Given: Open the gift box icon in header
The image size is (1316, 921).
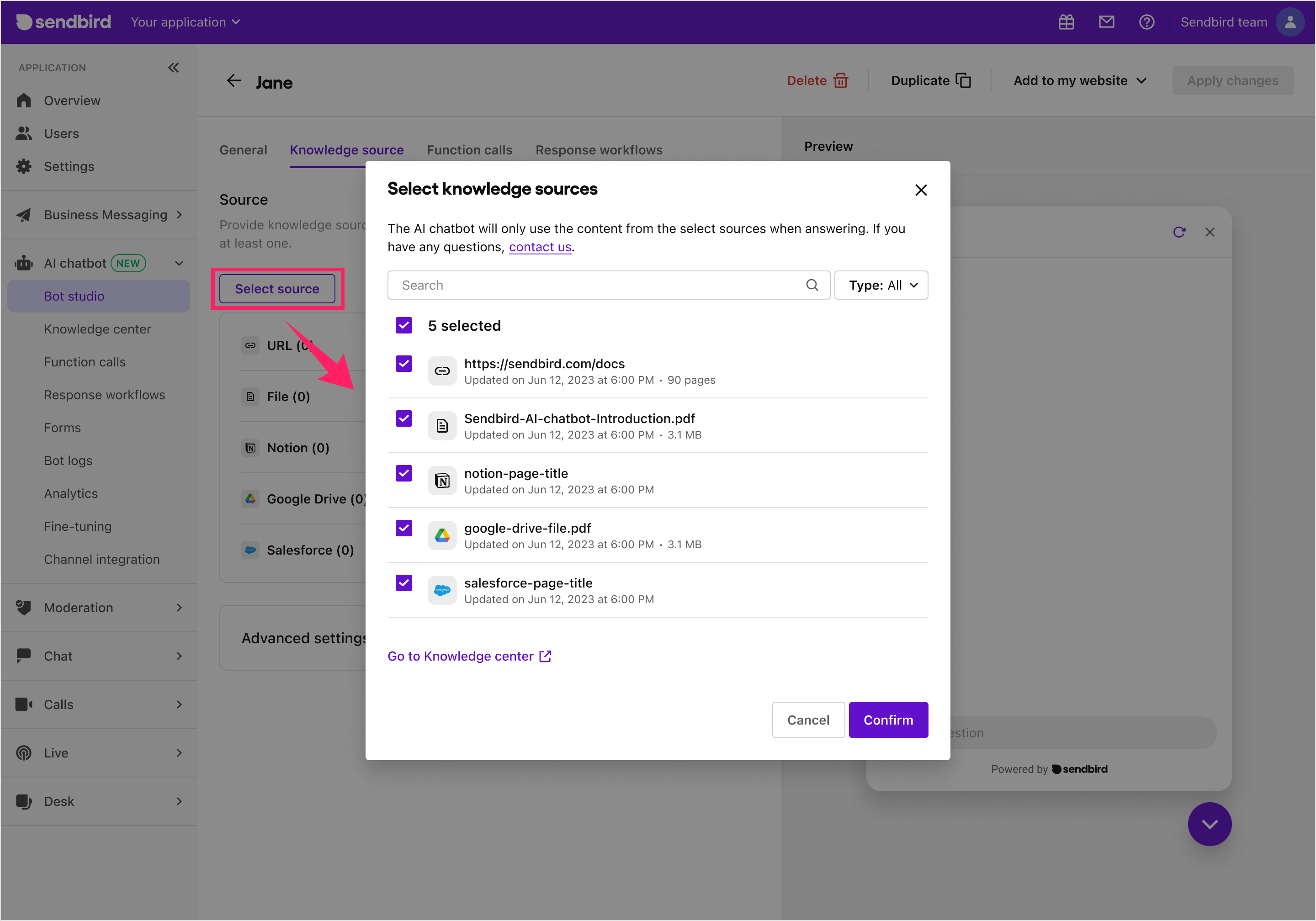Looking at the screenshot, I should click(x=1066, y=22).
